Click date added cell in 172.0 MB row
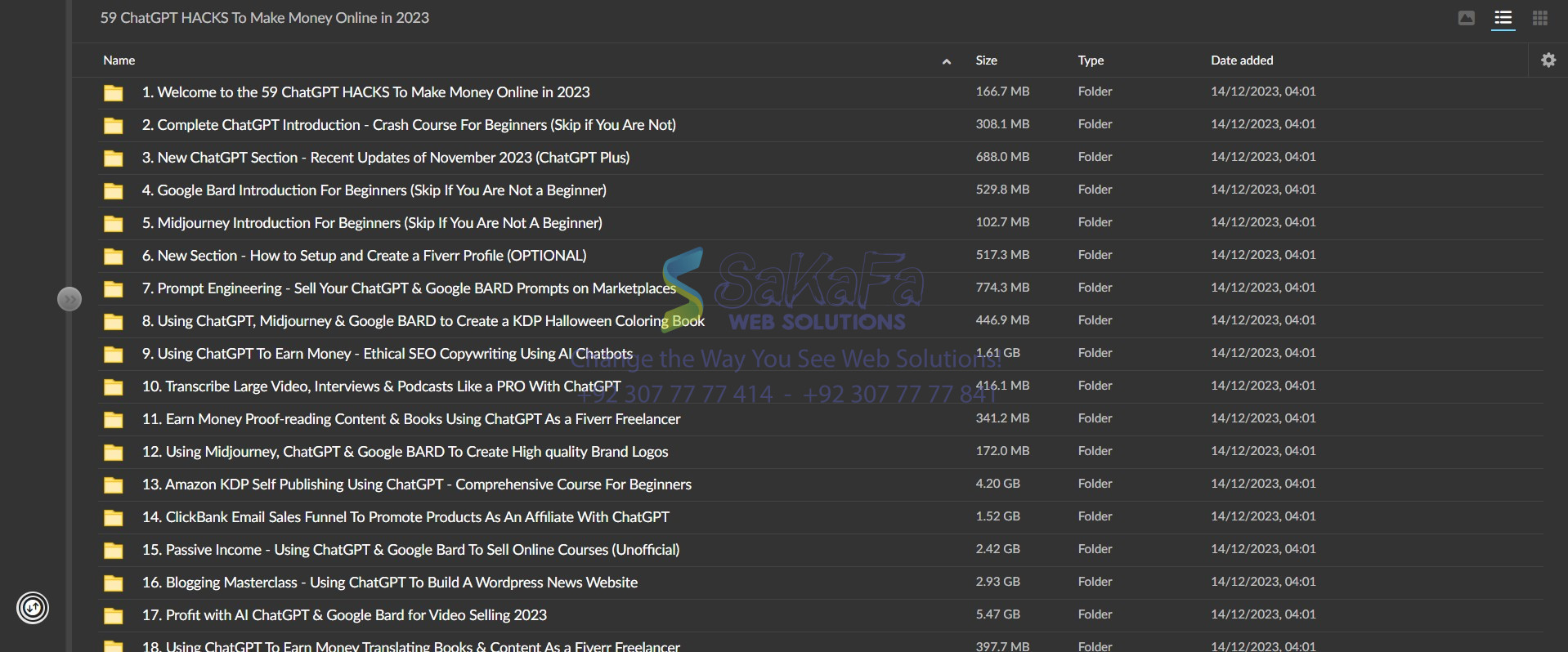Image resolution: width=1568 pixels, height=652 pixels. point(1263,451)
